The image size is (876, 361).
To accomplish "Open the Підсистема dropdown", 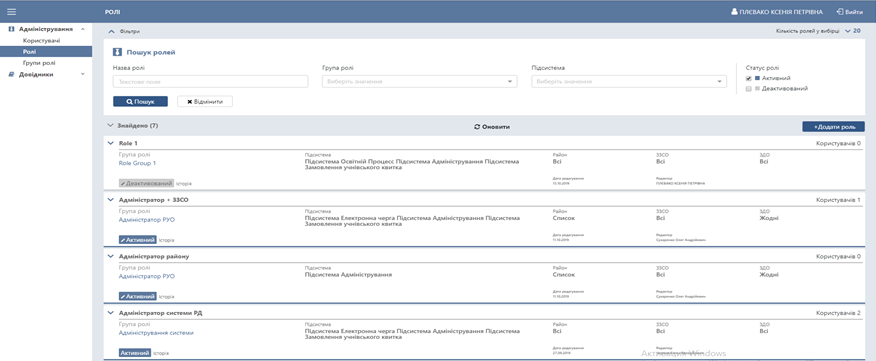I will (x=629, y=82).
